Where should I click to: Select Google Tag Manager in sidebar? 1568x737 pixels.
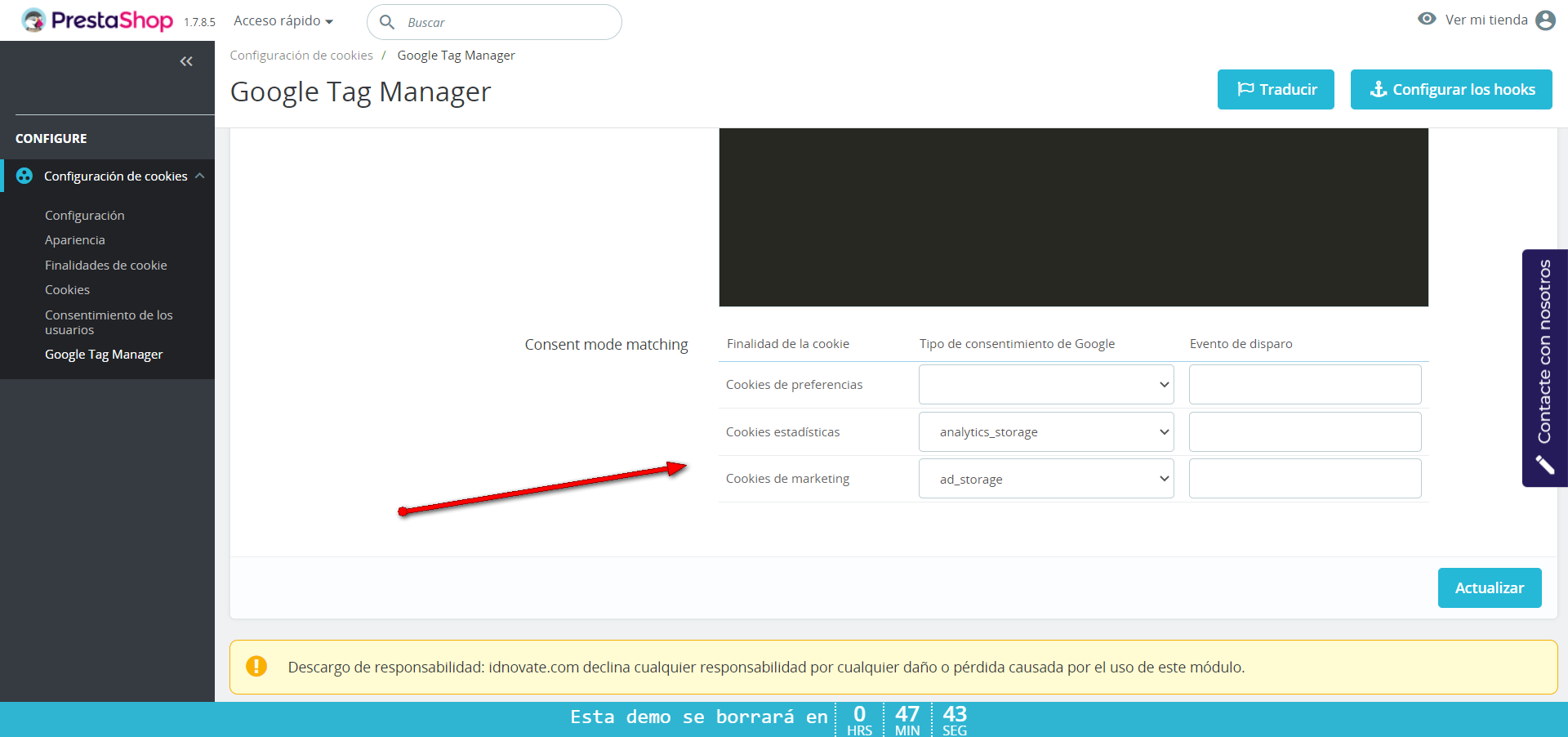click(x=104, y=355)
